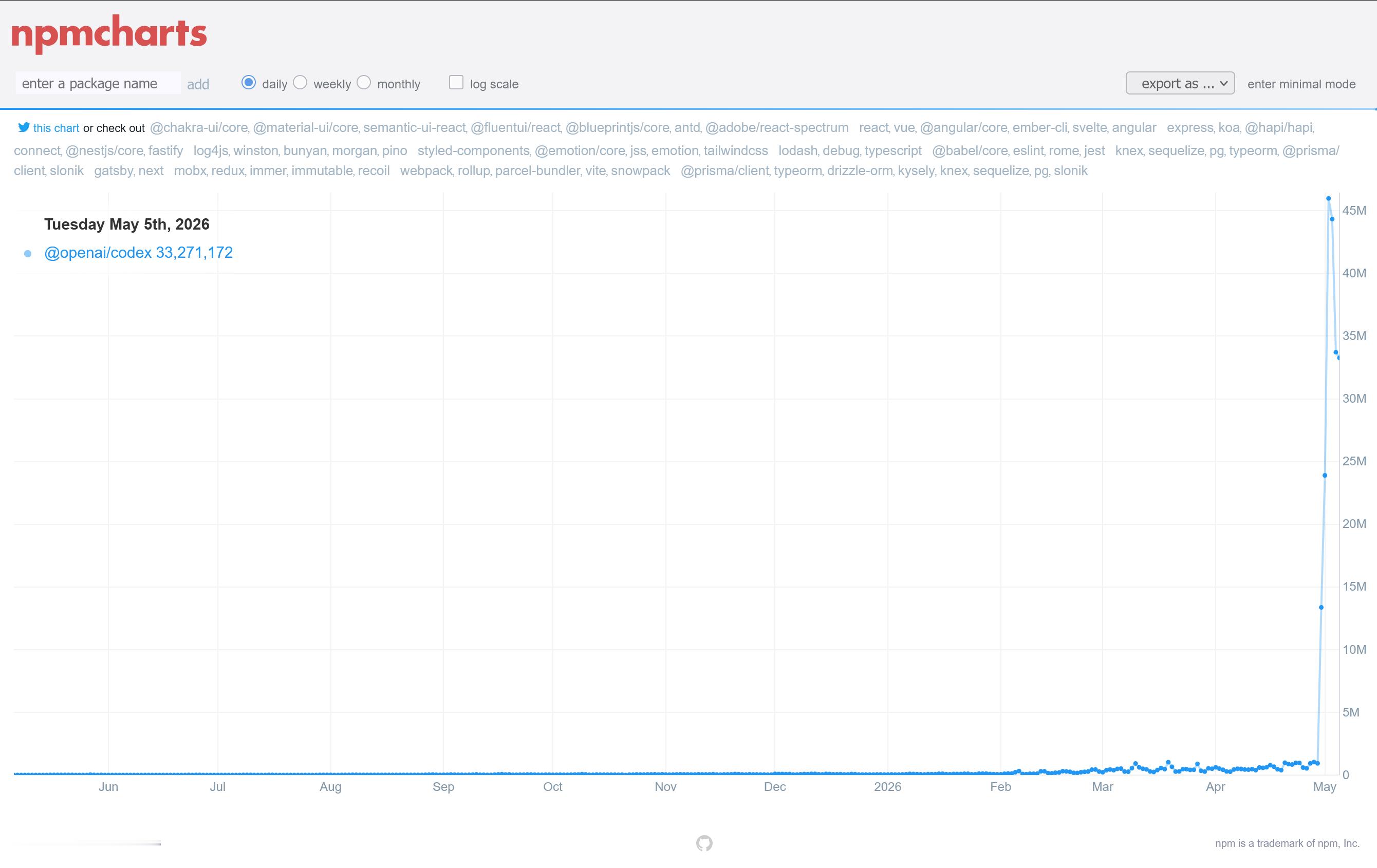The width and height of the screenshot is (1377, 868).
Task: Open the GitHub icon in the footer
Action: (x=704, y=843)
